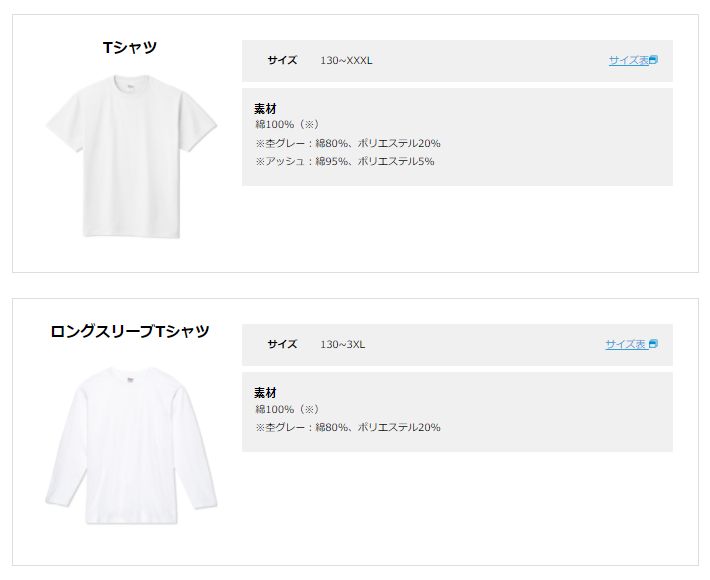Click the サイズ label in Tシャツ section
This screenshot has width=710, height=580.
point(282,61)
